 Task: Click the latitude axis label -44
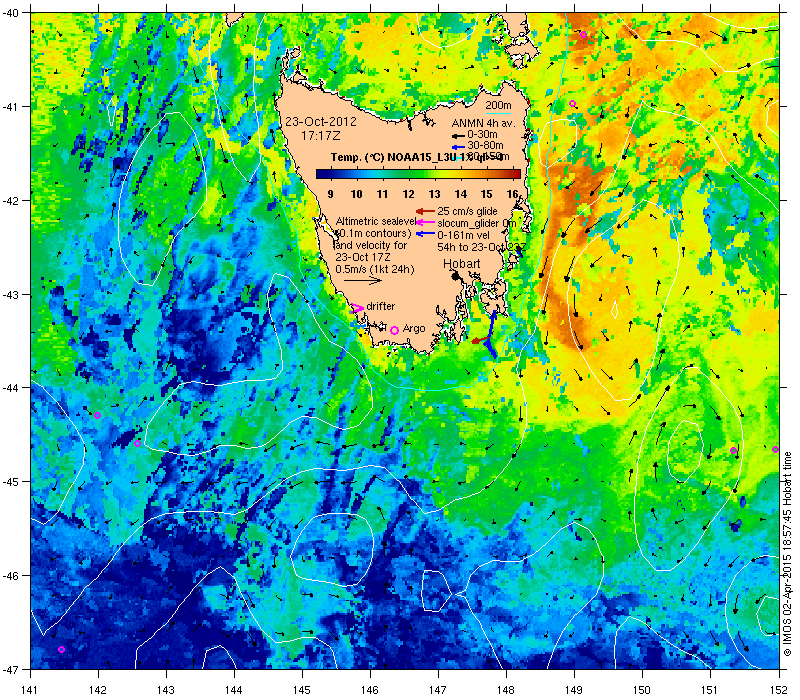(10, 388)
